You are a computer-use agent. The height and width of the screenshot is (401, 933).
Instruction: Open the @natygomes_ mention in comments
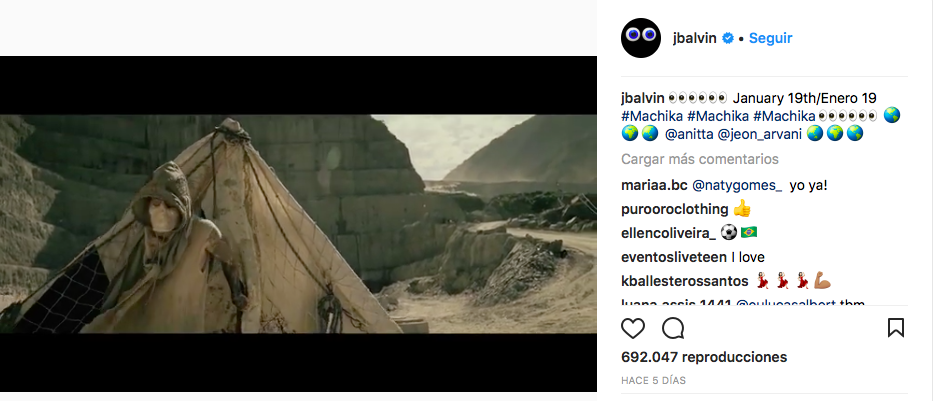[x=737, y=186]
